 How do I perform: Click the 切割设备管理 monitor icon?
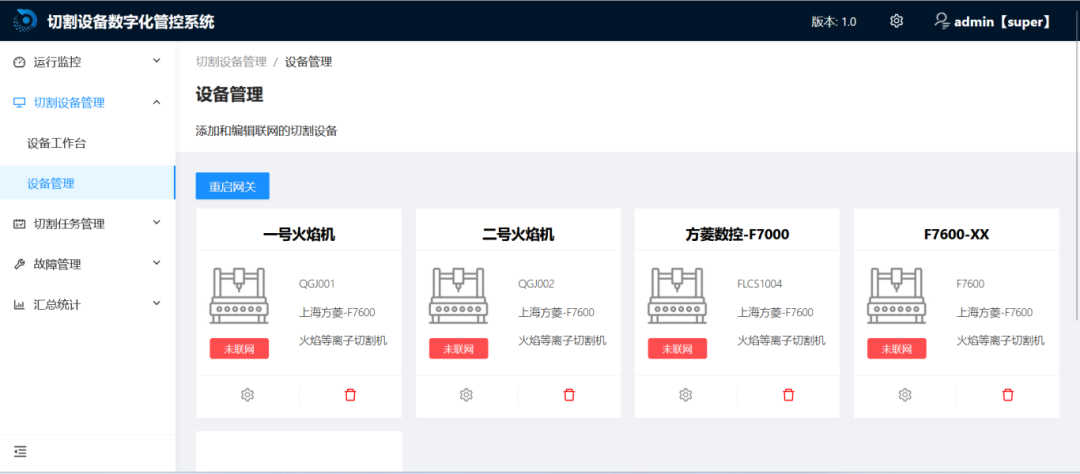[x=19, y=103]
